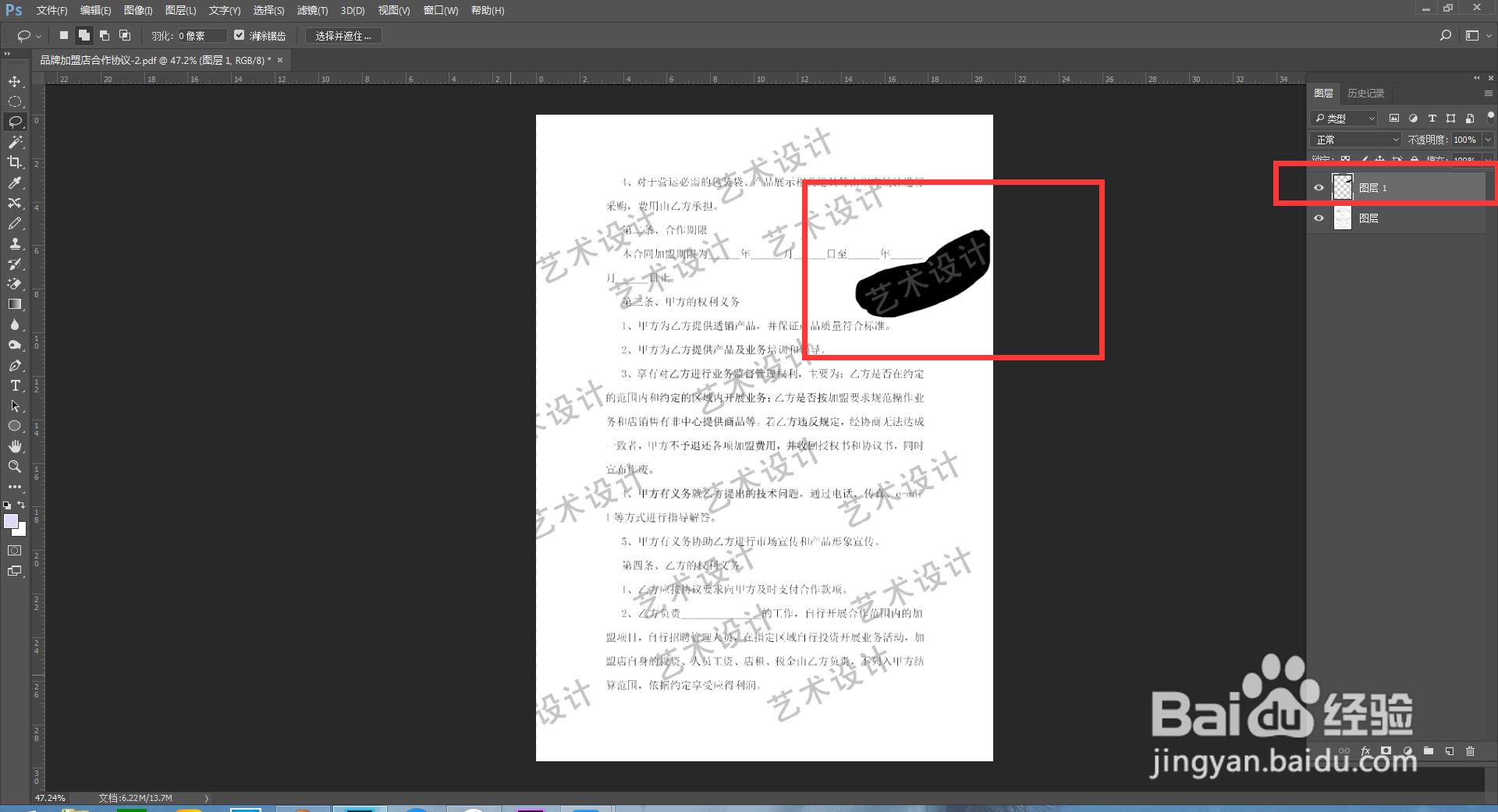Open the 窗口(W) menu

point(441,10)
